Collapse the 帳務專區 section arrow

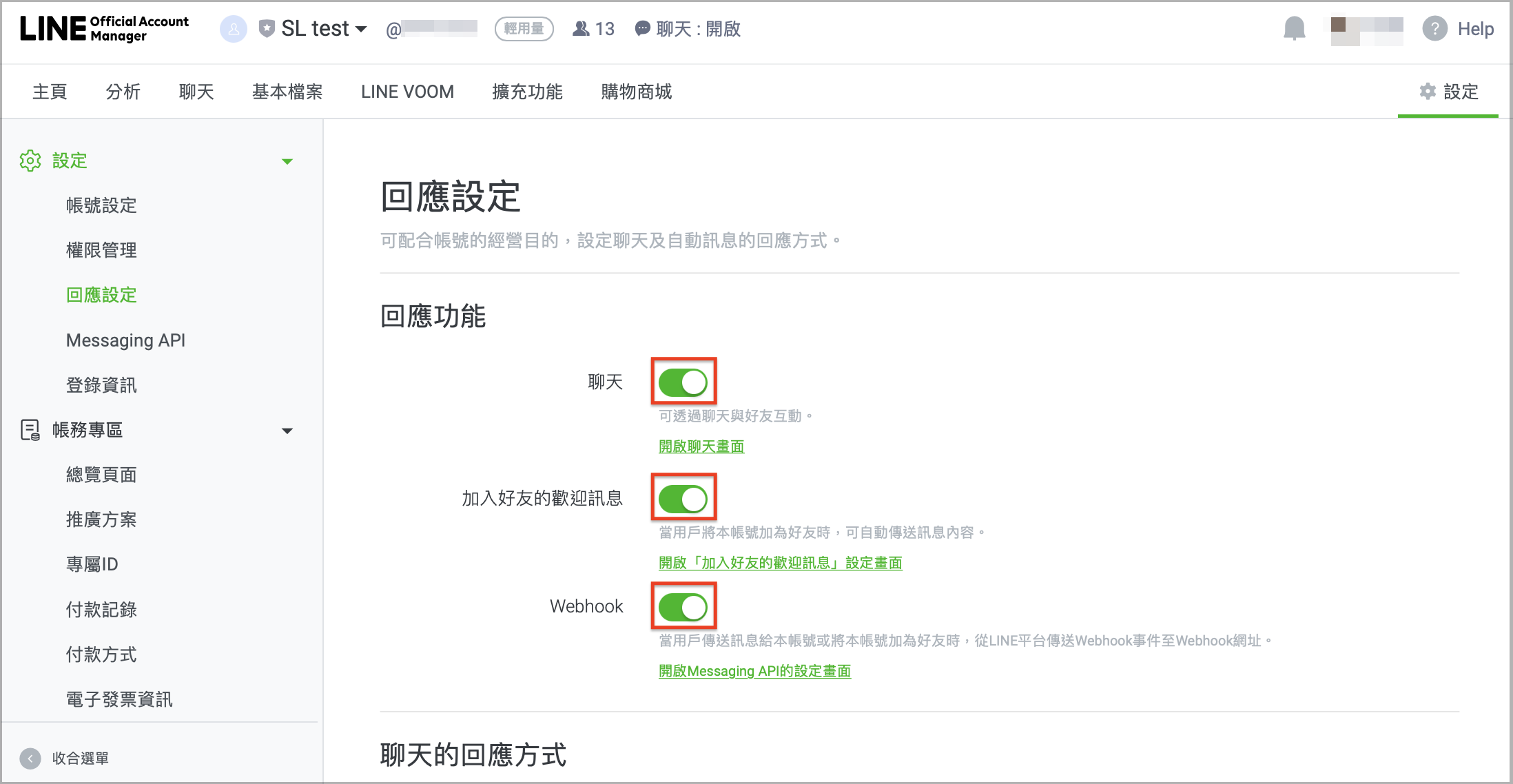point(287,431)
